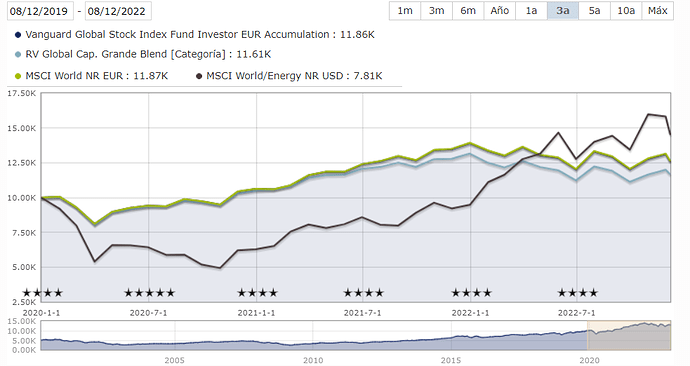Select the 3m time range button
690x366 pixels.
437,11
